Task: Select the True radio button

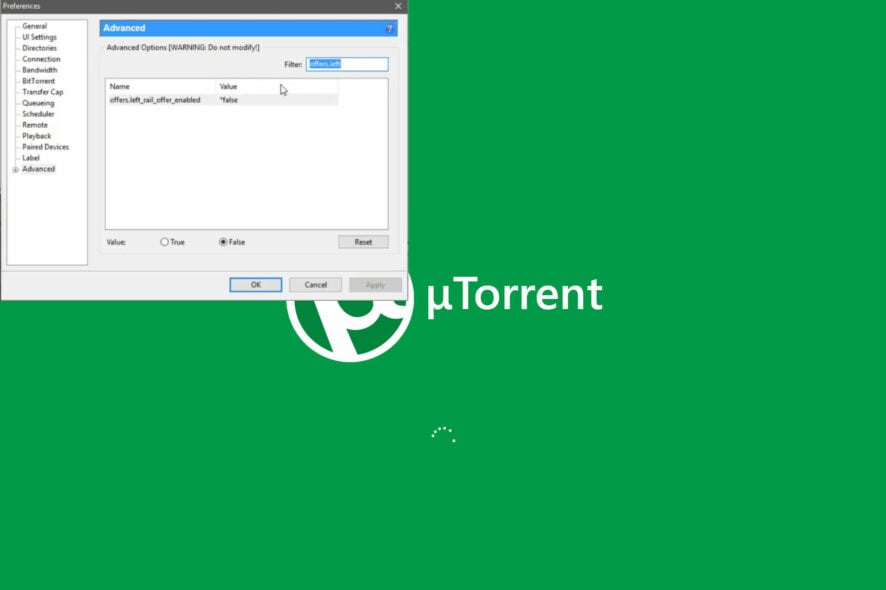Action: tap(165, 241)
